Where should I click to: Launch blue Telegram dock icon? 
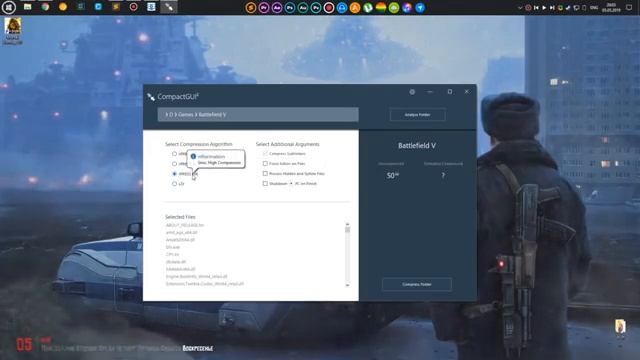click(x=420, y=8)
